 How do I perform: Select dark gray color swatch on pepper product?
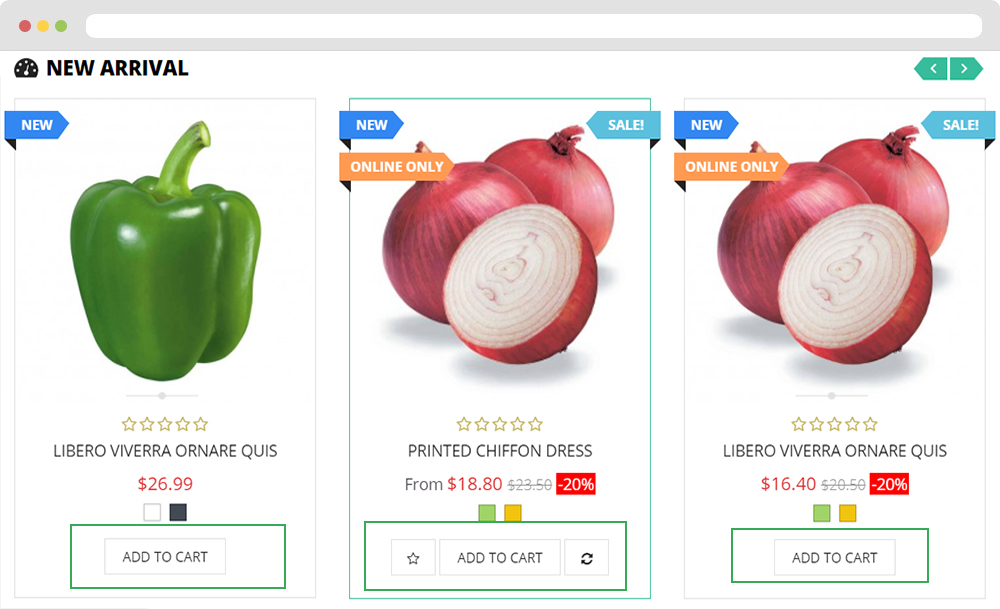point(178,512)
